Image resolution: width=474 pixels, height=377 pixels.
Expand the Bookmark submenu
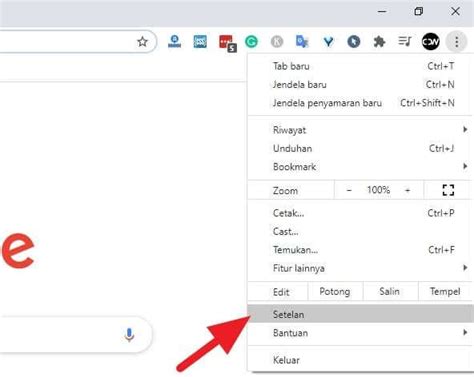pyautogui.click(x=361, y=167)
